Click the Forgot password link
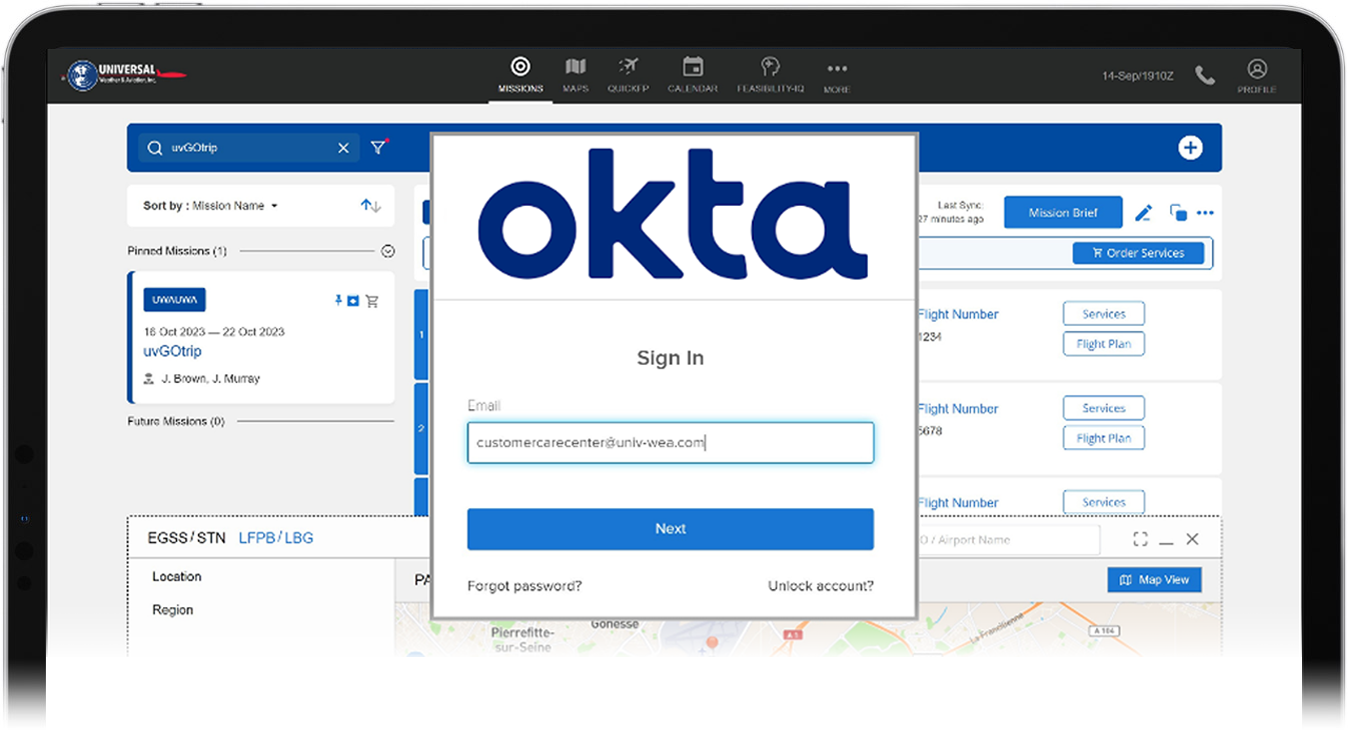 (524, 586)
